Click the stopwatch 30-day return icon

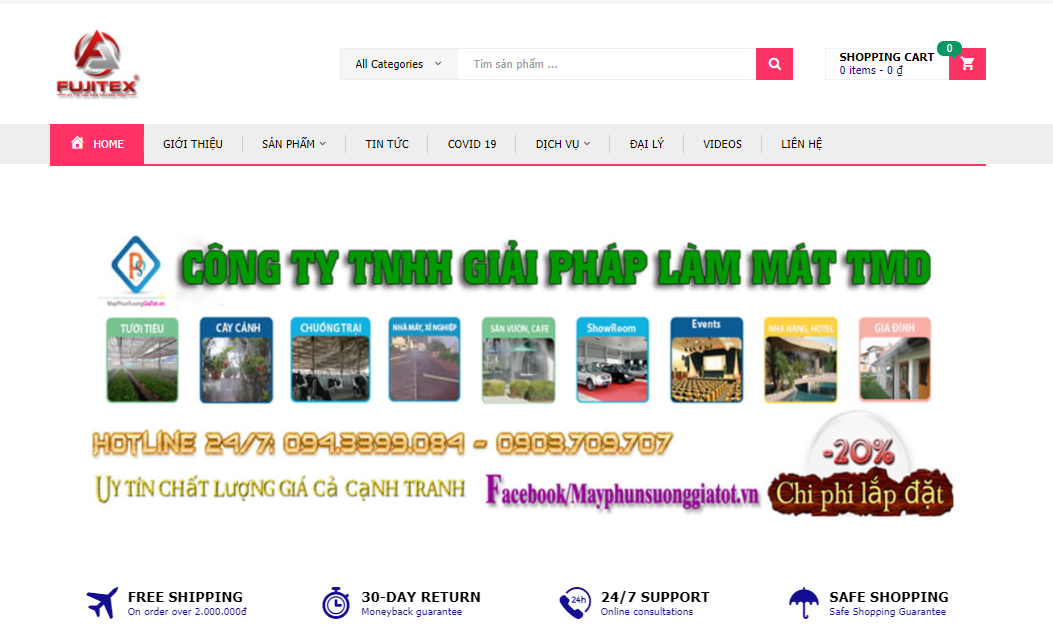pos(336,603)
